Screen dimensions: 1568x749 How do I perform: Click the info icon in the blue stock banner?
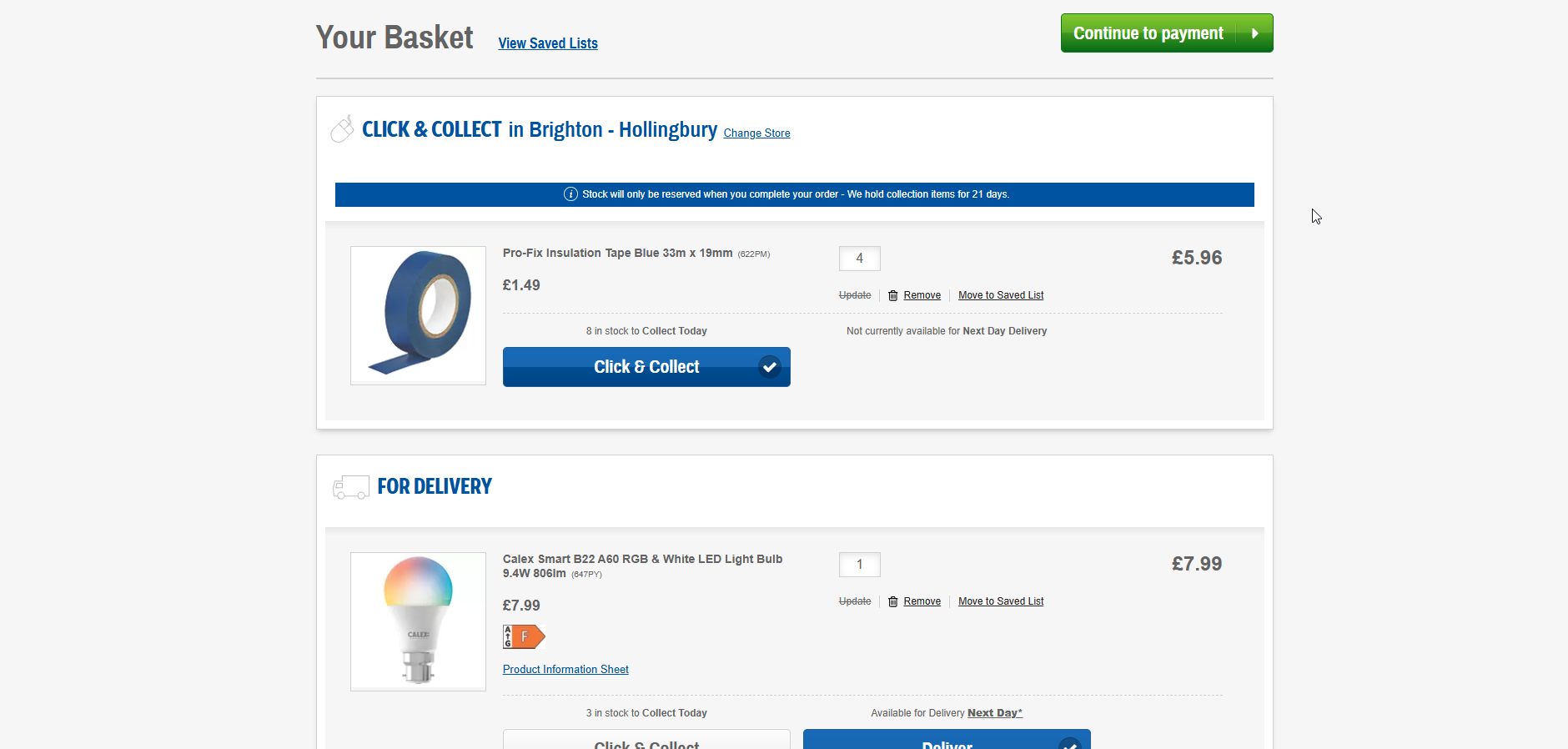click(x=570, y=194)
